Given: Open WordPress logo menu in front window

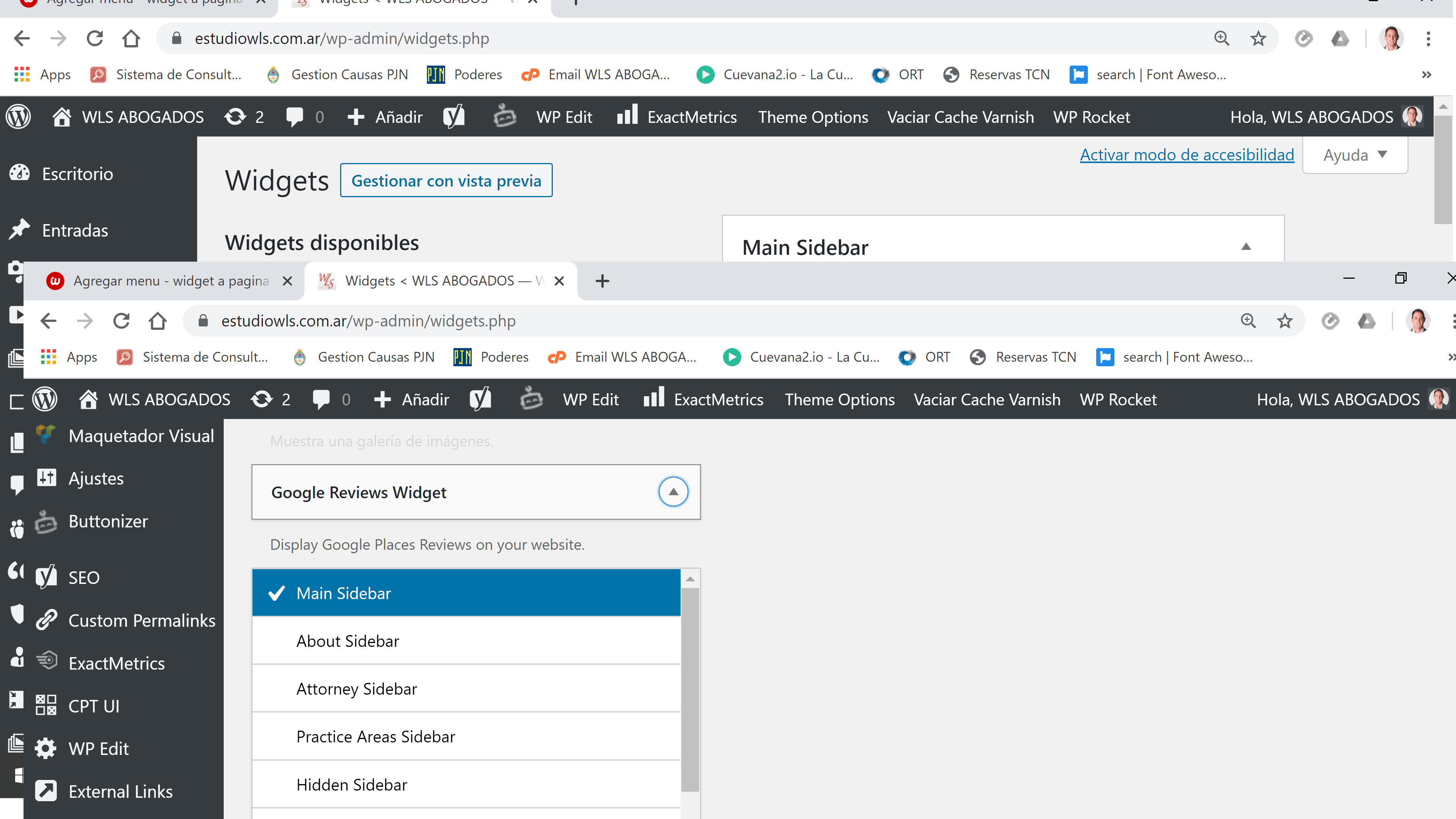Looking at the screenshot, I should tap(45, 400).
